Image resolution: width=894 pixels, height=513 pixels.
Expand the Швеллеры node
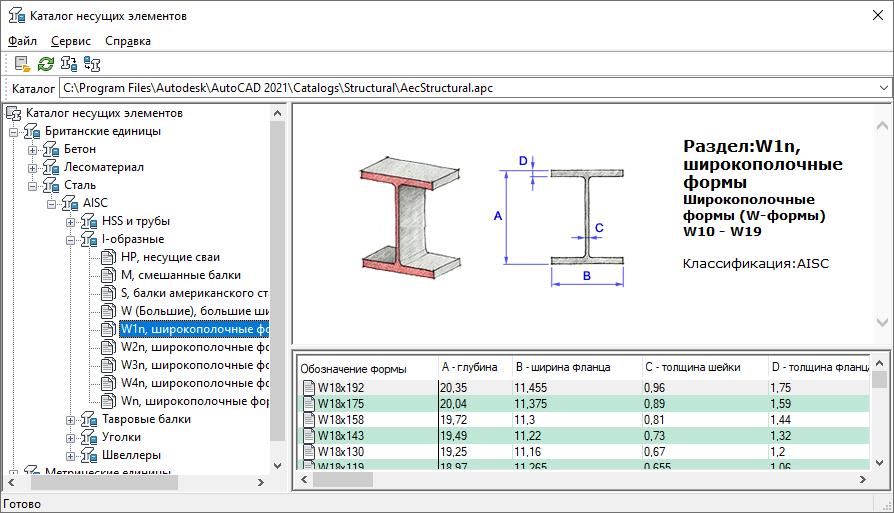(x=71, y=457)
